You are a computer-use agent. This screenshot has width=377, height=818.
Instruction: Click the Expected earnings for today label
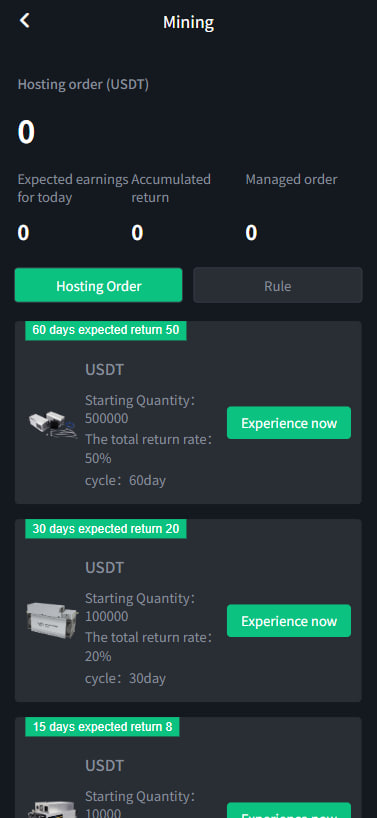(73, 188)
